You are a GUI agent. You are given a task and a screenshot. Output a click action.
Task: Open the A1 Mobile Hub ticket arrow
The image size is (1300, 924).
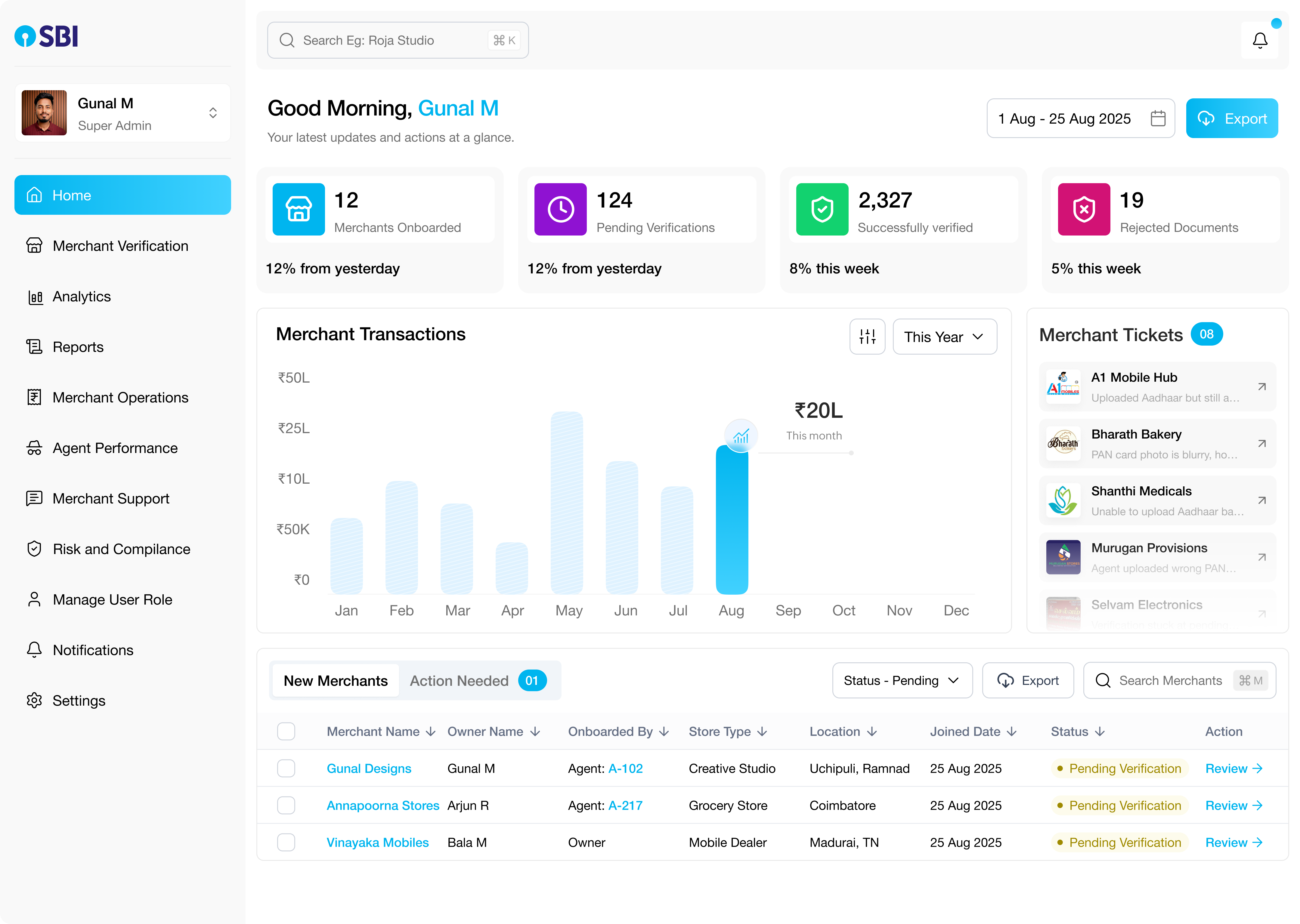tap(1261, 387)
